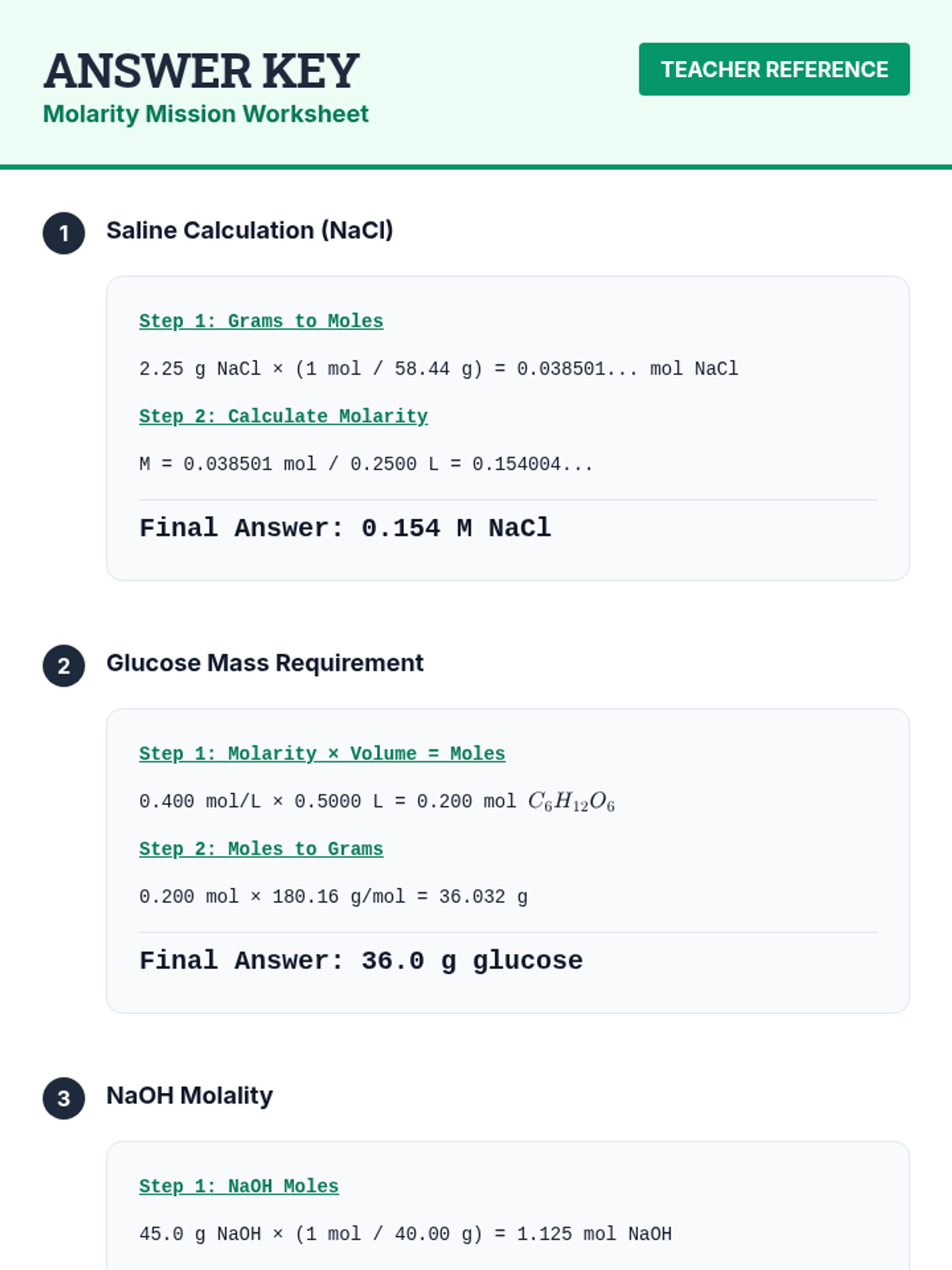Image resolution: width=952 pixels, height=1270 pixels.
Task: Click the C6H12O6 glucose formula
Action: tap(571, 802)
